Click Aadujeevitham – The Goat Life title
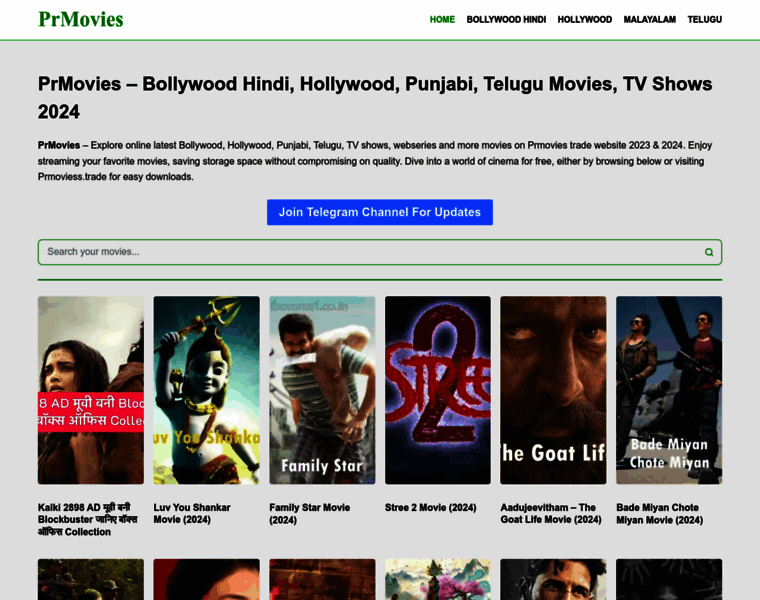The image size is (760, 600). (x=551, y=513)
